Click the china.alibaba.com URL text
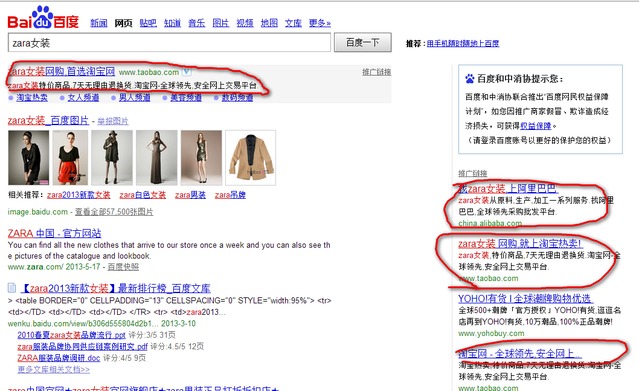 490,223
